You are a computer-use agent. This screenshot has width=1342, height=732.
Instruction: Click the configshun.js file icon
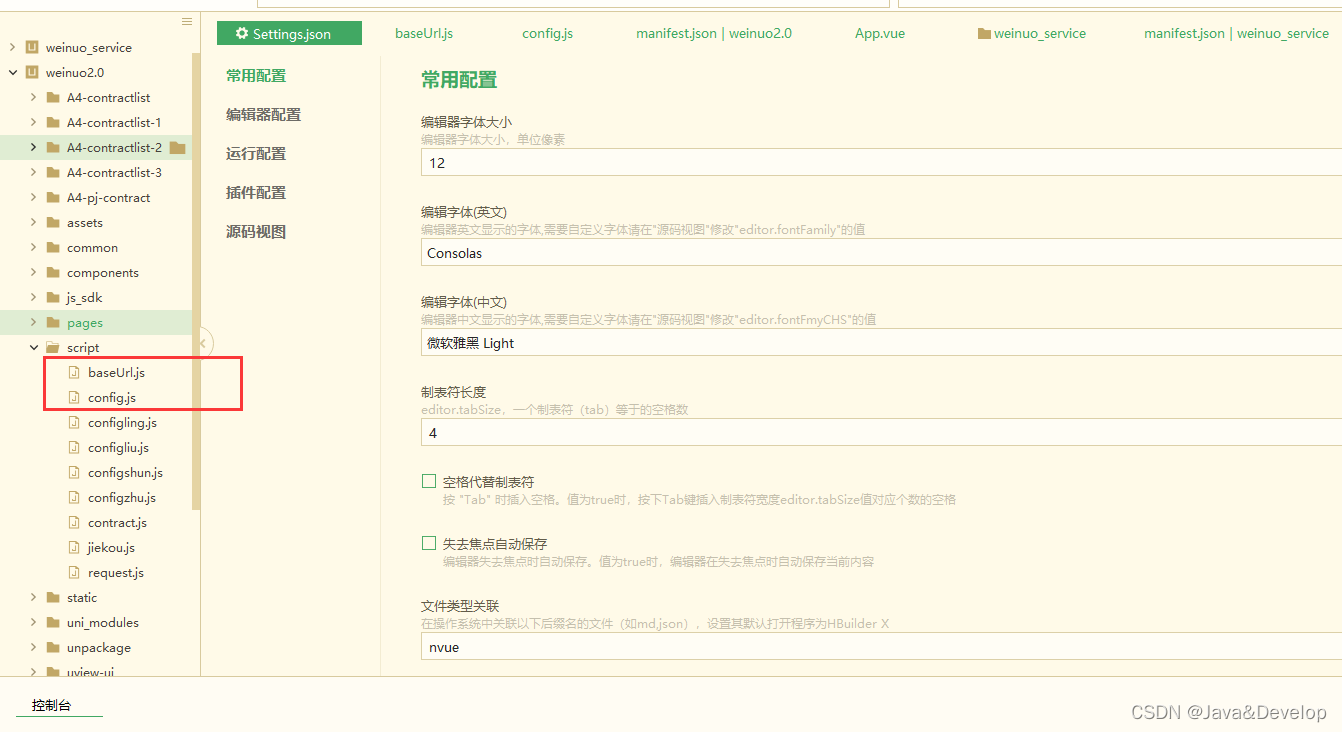click(73, 472)
